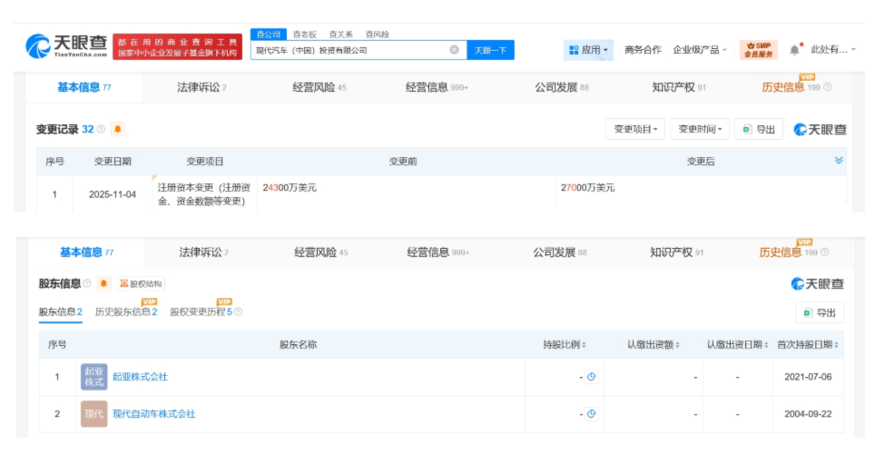
Task: Clear the search box with the X icon
Action: [x=454, y=50]
